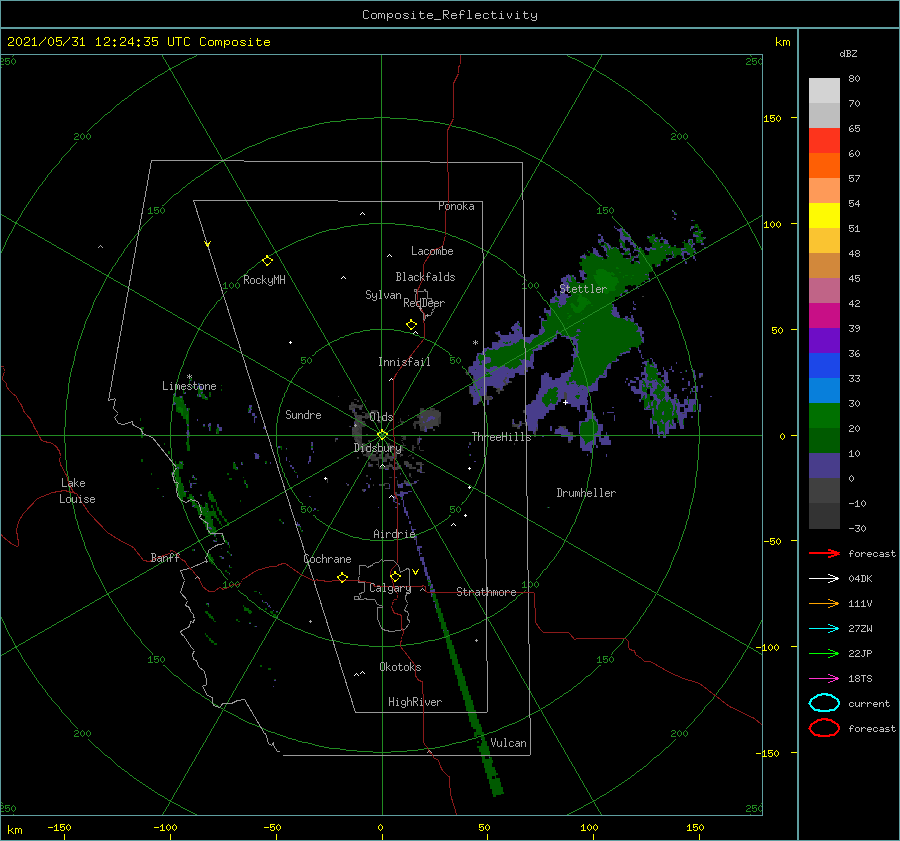Viewport: 900px width, 841px height.
Task: Click the Ponoka label
Action: click(x=456, y=206)
